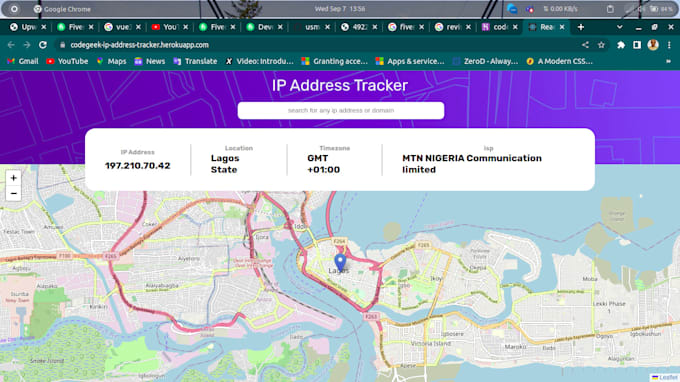The image size is (680, 382).
Task: Reload the current page
Action: point(42,45)
